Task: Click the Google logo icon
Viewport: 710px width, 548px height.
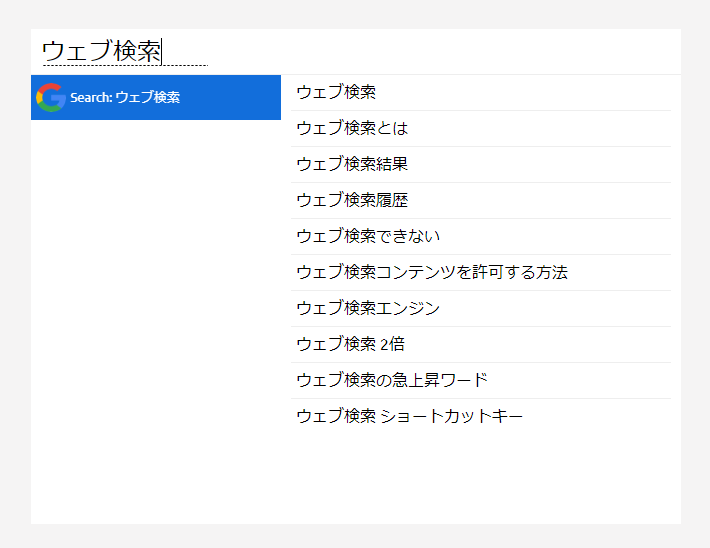Action: [51, 97]
